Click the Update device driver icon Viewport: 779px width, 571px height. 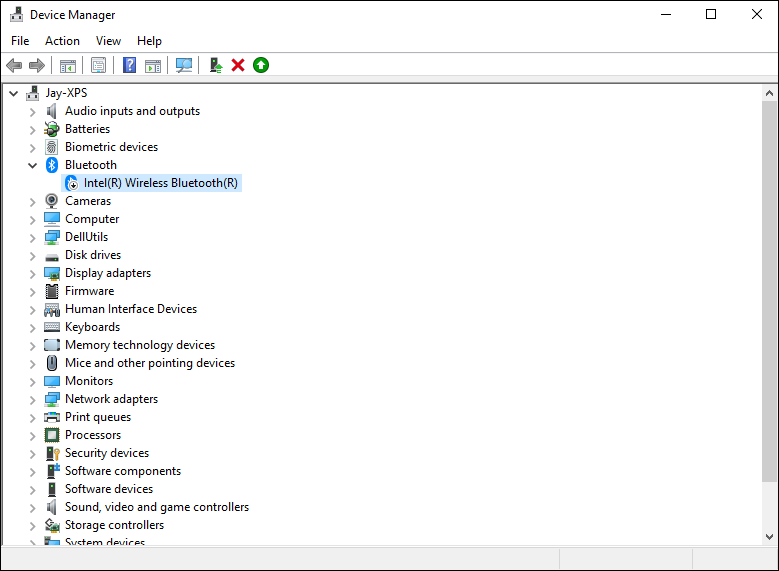[215, 65]
